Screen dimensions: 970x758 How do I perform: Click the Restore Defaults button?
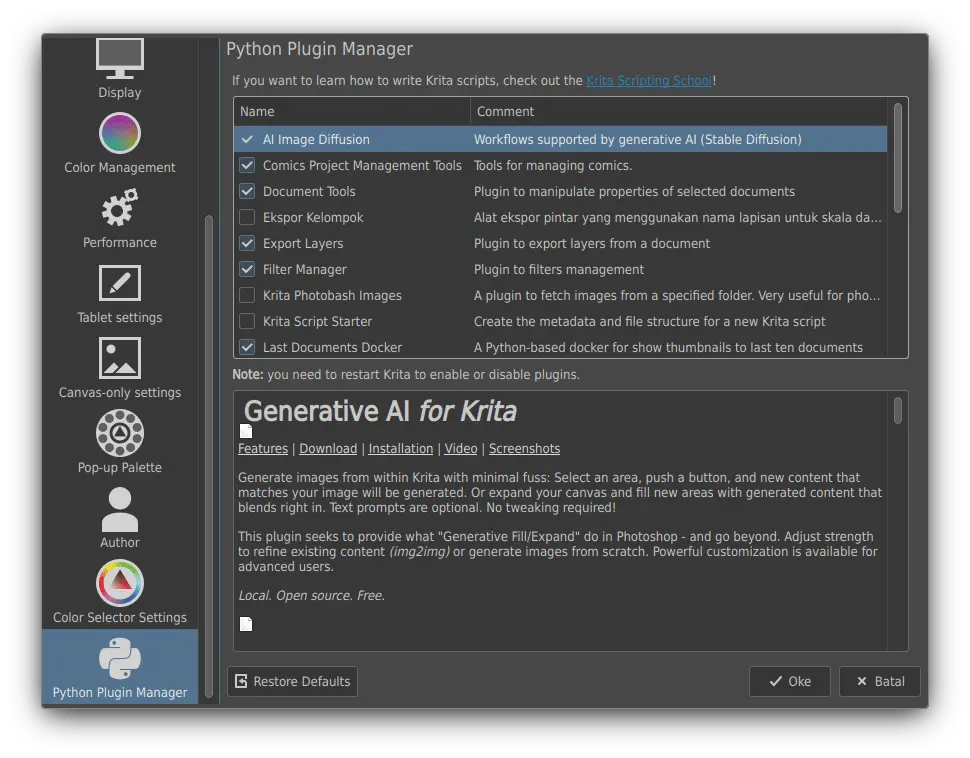click(293, 681)
